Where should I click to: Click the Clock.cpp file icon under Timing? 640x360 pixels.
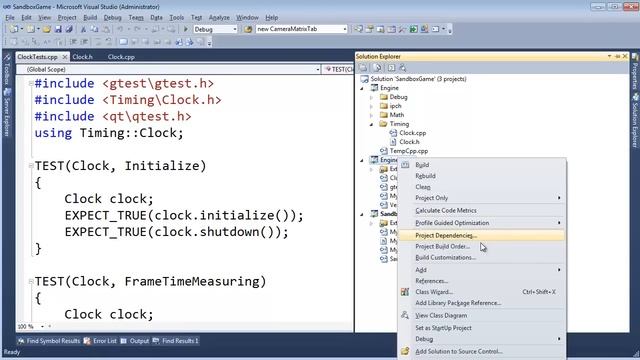click(393, 133)
